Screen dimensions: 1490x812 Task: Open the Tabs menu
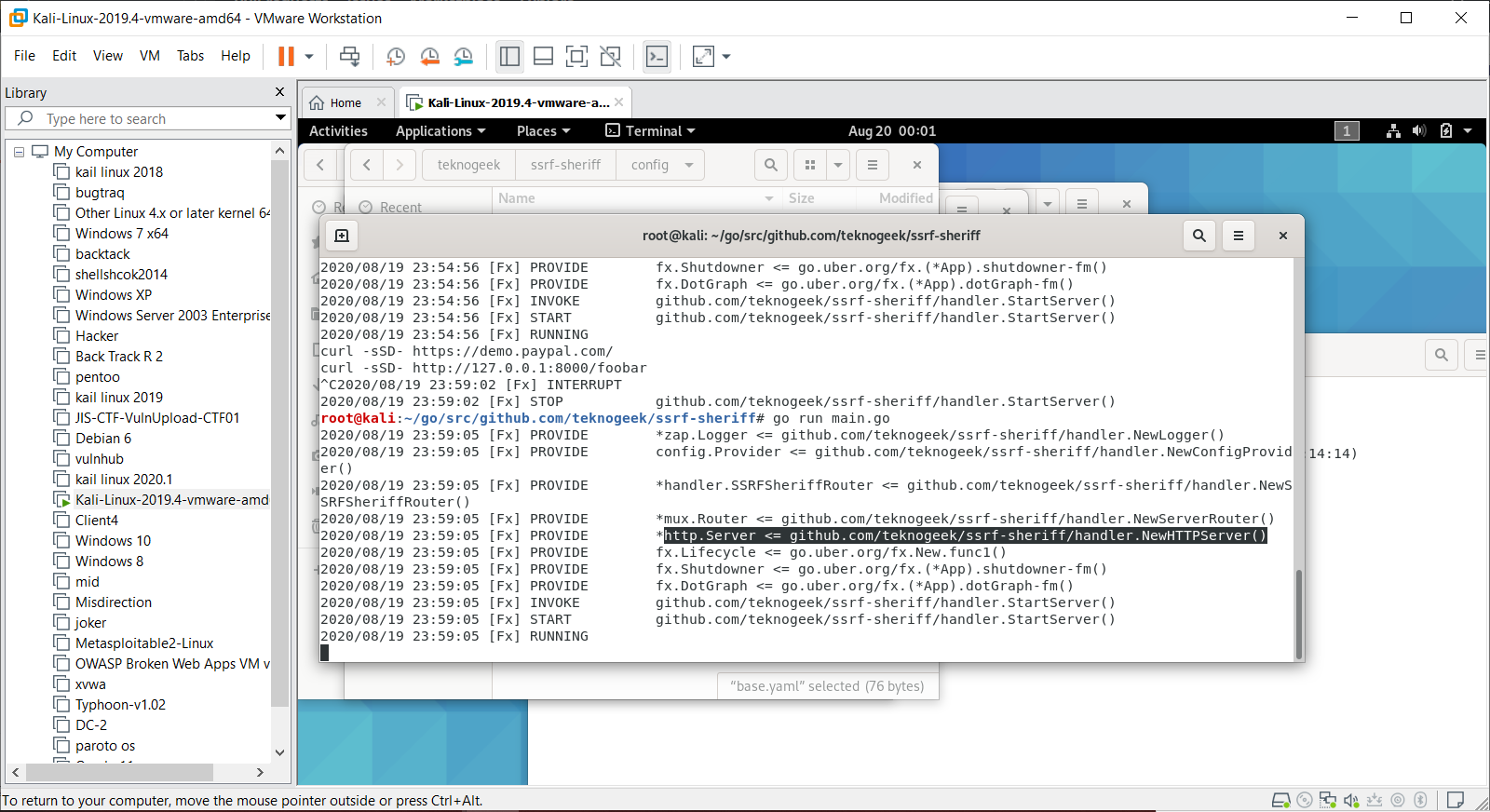[x=190, y=56]
